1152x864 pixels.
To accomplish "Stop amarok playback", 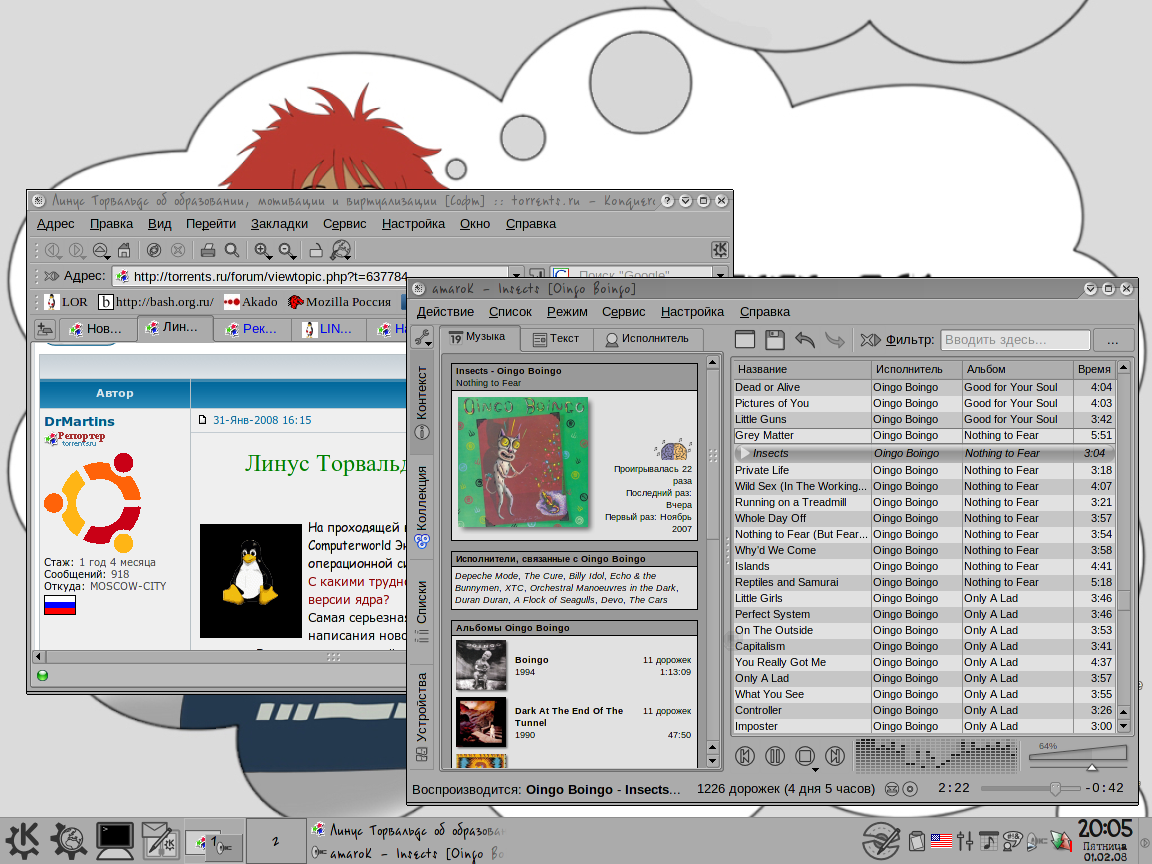I will click(x=805, y=755).
